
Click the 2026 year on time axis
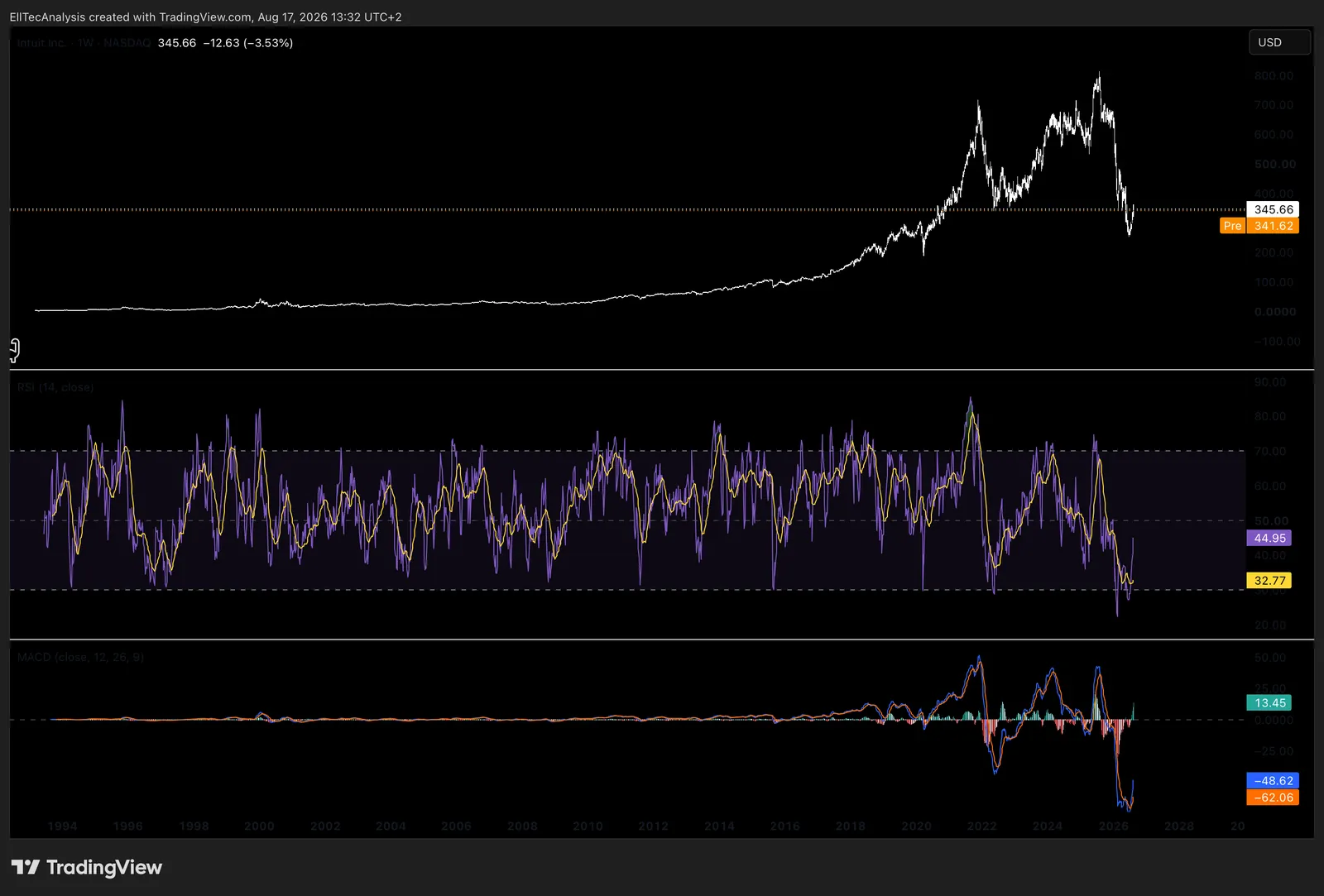(1113, 826)
